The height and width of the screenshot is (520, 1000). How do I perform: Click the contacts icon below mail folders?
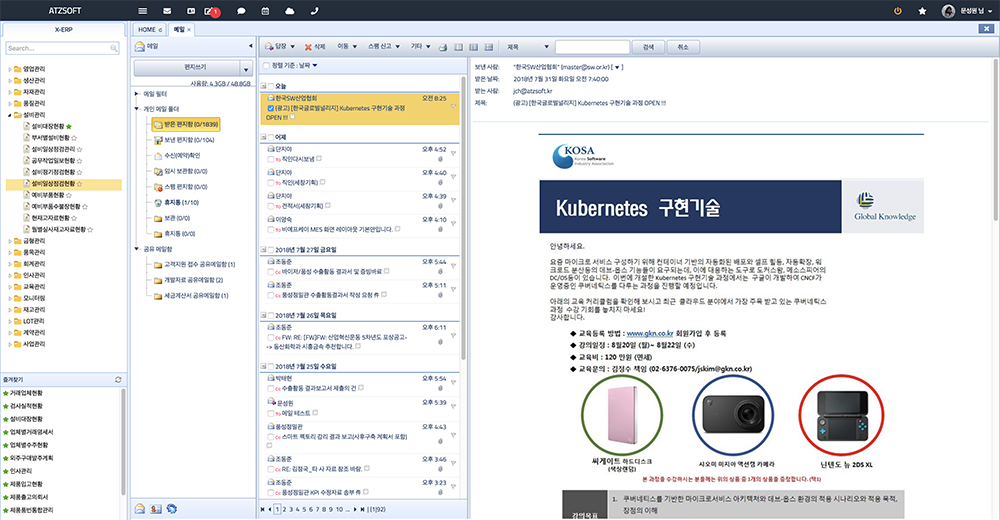click(x=156, y=509)
